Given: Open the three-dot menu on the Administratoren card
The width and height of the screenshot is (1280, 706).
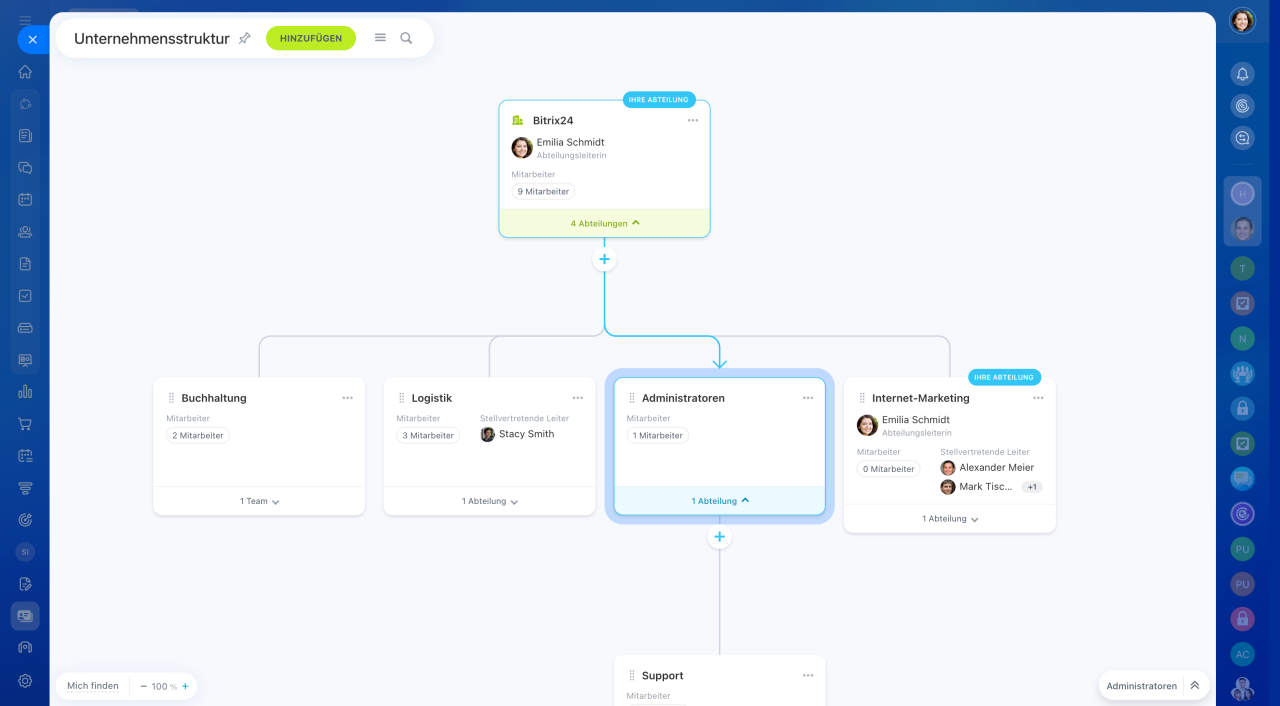Looking at the screenshot, I should point(808,398).
